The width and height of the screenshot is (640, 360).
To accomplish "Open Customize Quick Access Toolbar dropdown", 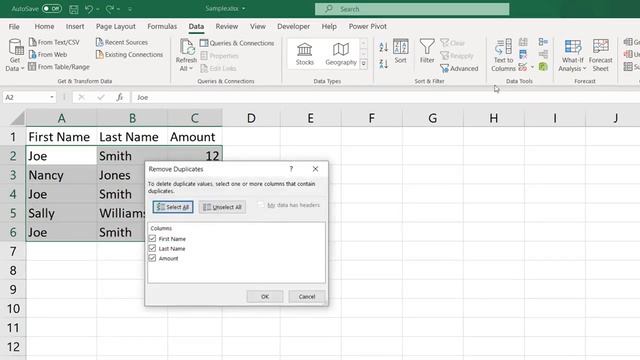I will (x=130, y=9).
